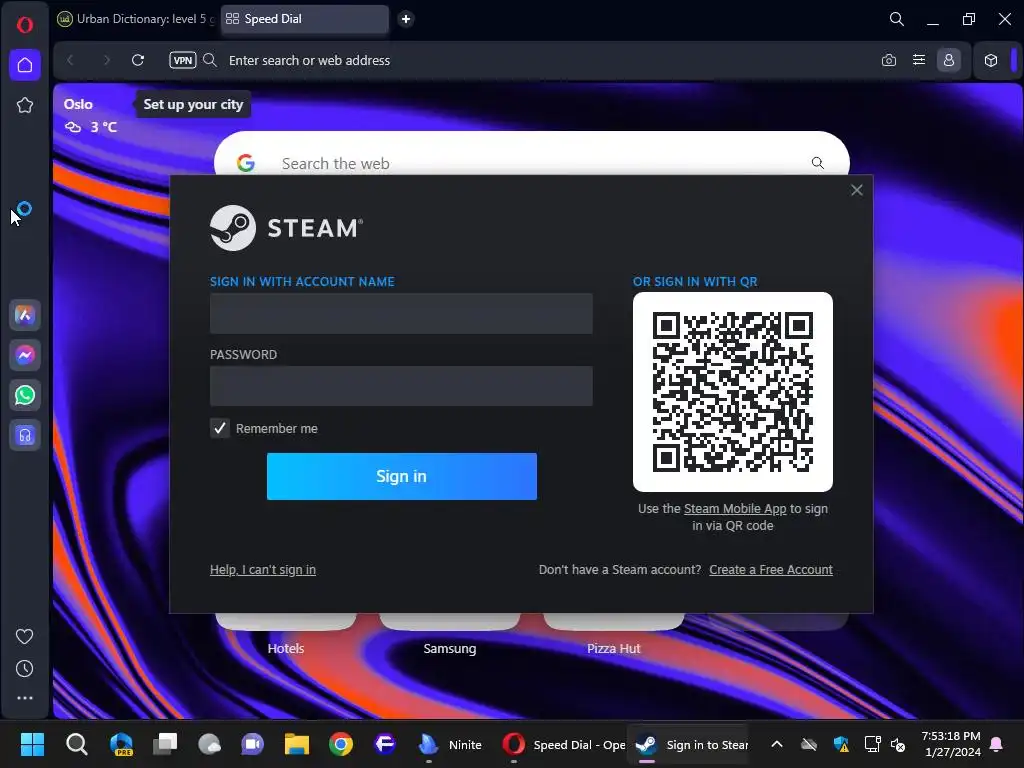Screen dimensions: 1024x768
Task: Open Ninite taskbar item
Action: (x=450, y=744)
